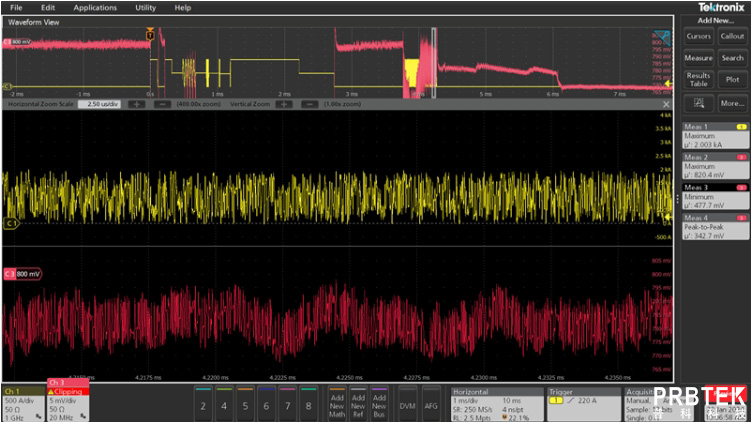Open the Horizontal settings badge
The height and width of the screenshot is (422, 752).
pyautogui.click(x=495, y=402)
